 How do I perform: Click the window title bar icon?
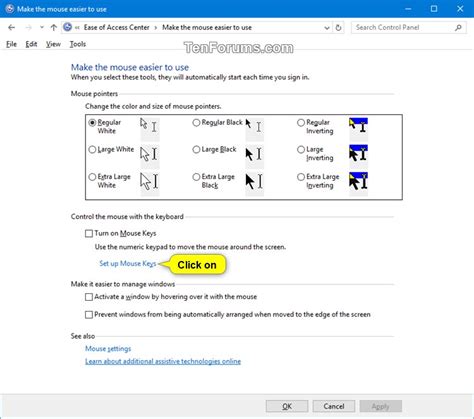tap(10, 9)
